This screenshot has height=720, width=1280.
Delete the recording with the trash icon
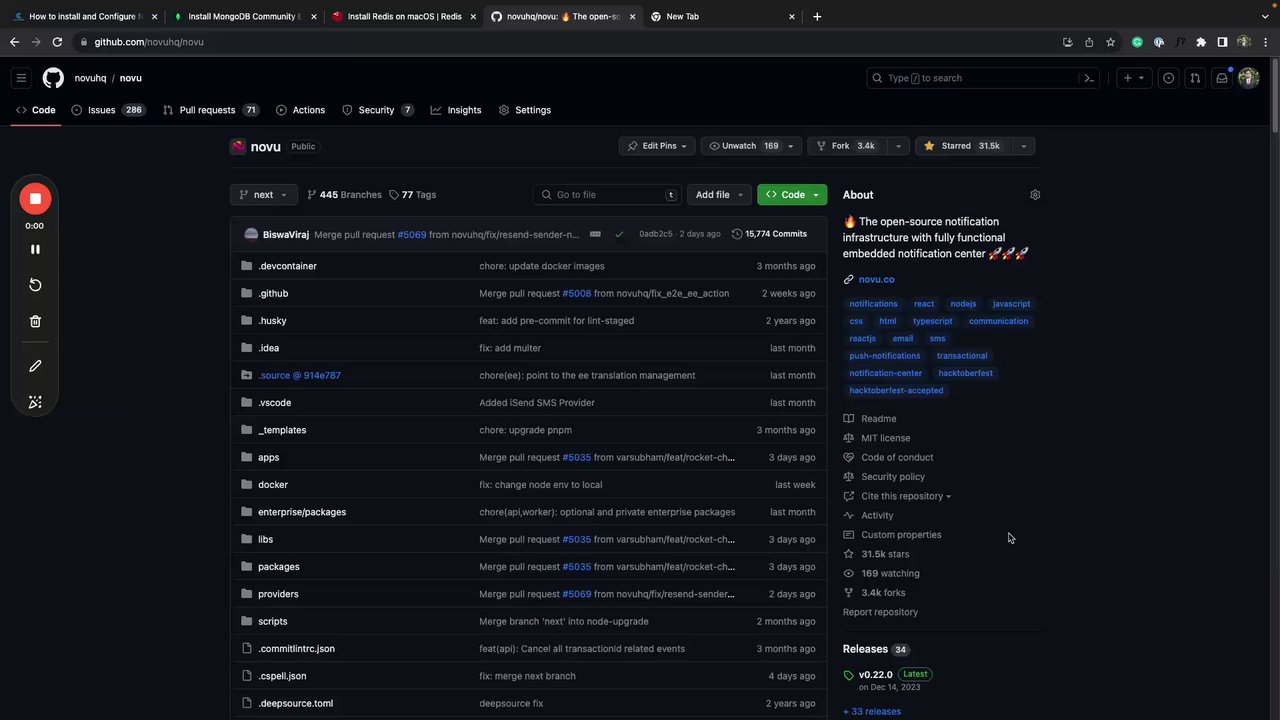(35, 321)
